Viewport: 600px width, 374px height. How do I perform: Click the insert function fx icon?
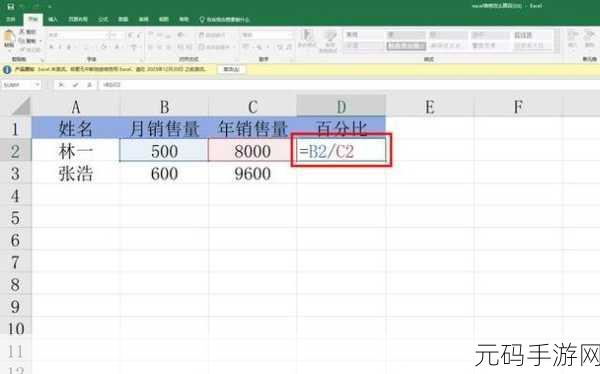89,85
